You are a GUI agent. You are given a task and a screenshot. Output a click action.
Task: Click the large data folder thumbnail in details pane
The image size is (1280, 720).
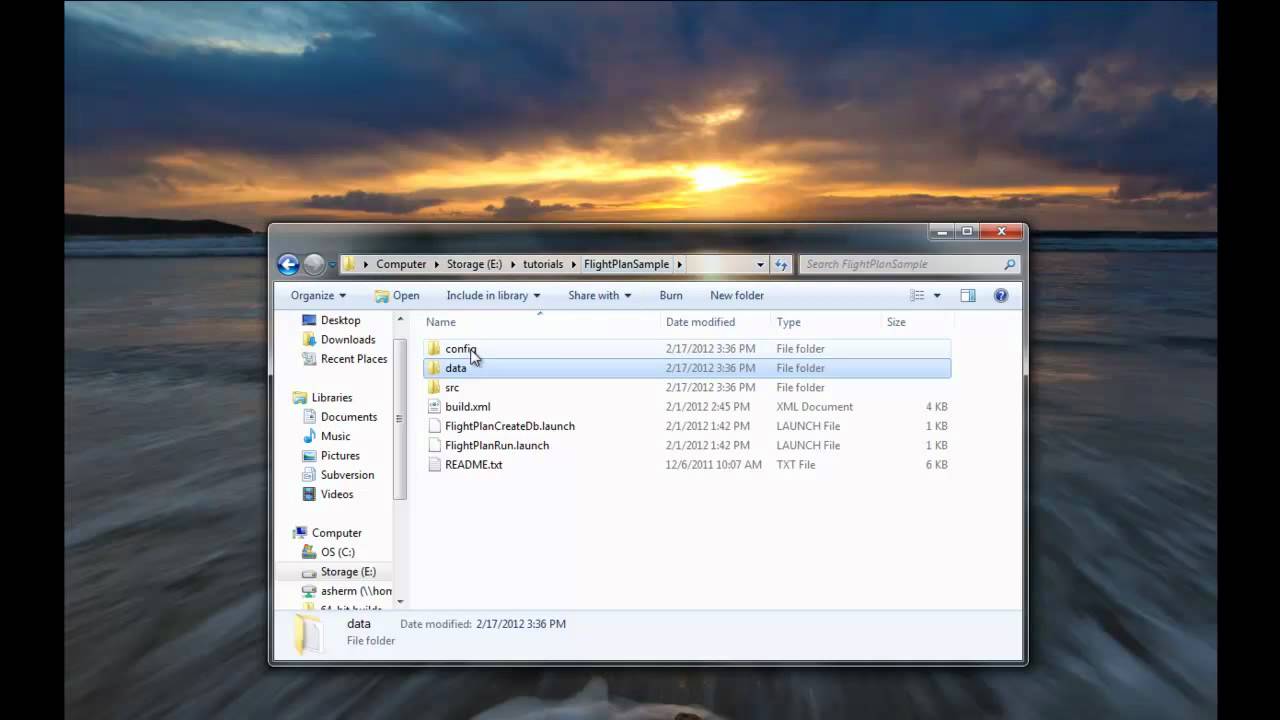click(308, 634)
